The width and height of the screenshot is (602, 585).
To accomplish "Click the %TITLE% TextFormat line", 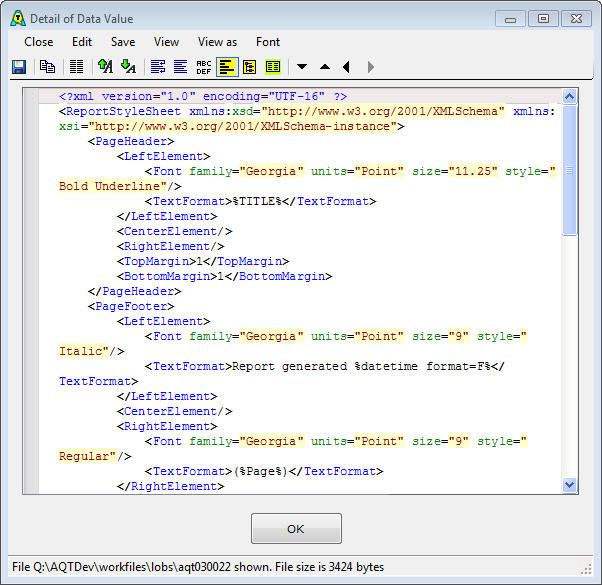I will point(260,201).
